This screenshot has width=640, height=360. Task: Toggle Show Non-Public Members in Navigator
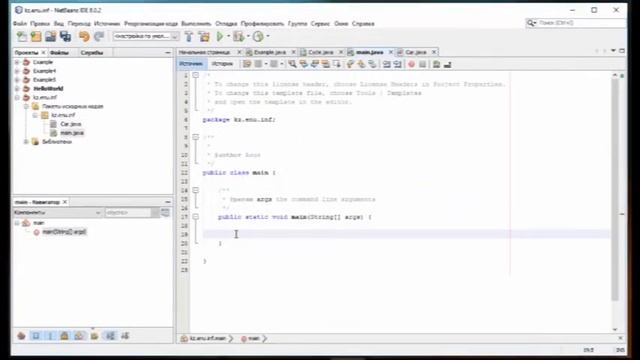pos(64,336)
